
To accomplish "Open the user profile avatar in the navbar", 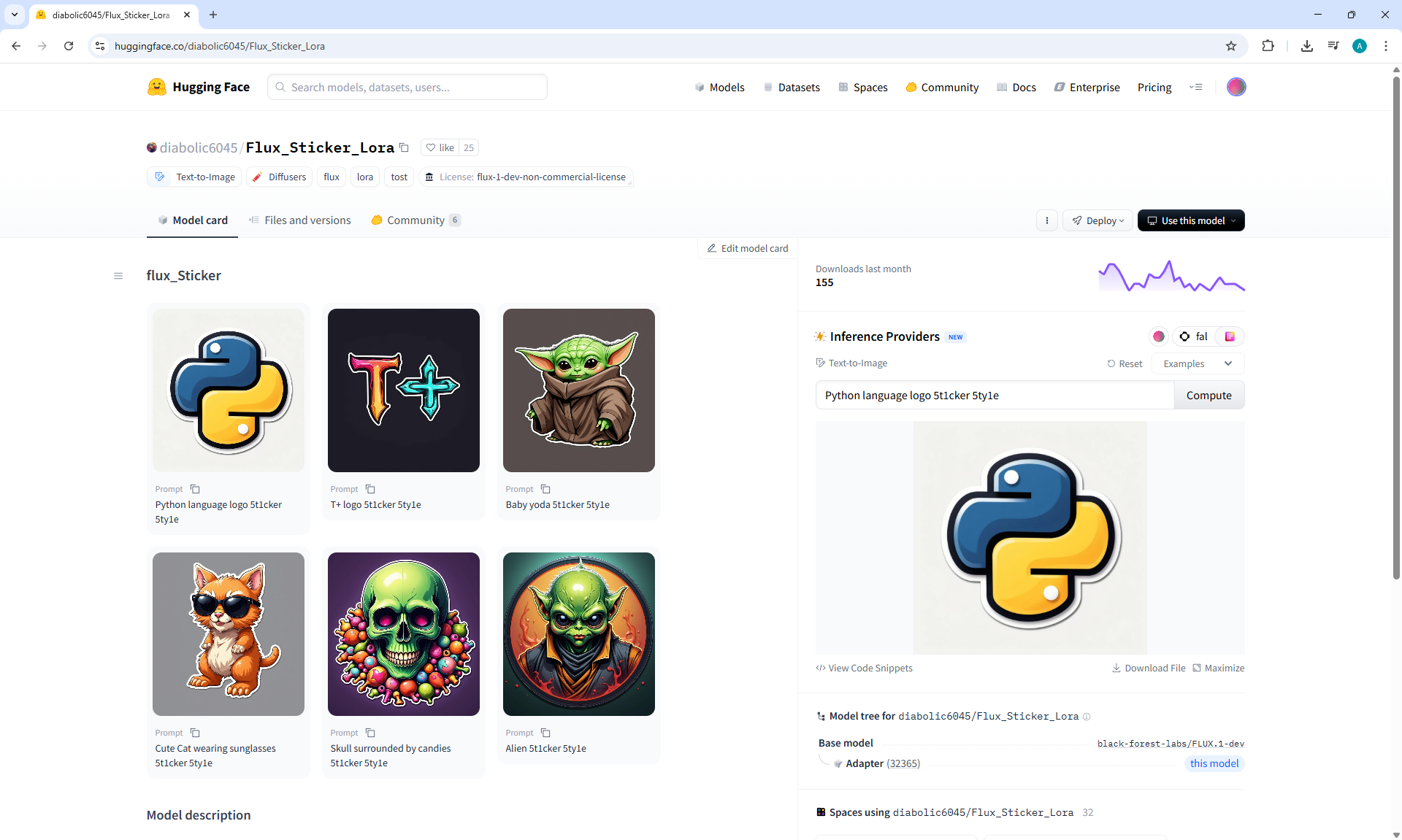I will 1236,87.
